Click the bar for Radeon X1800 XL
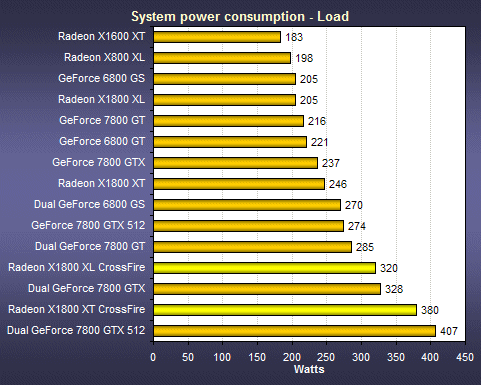Image resolution: width=481 pixels, height=385 pixels. (225, 100)
